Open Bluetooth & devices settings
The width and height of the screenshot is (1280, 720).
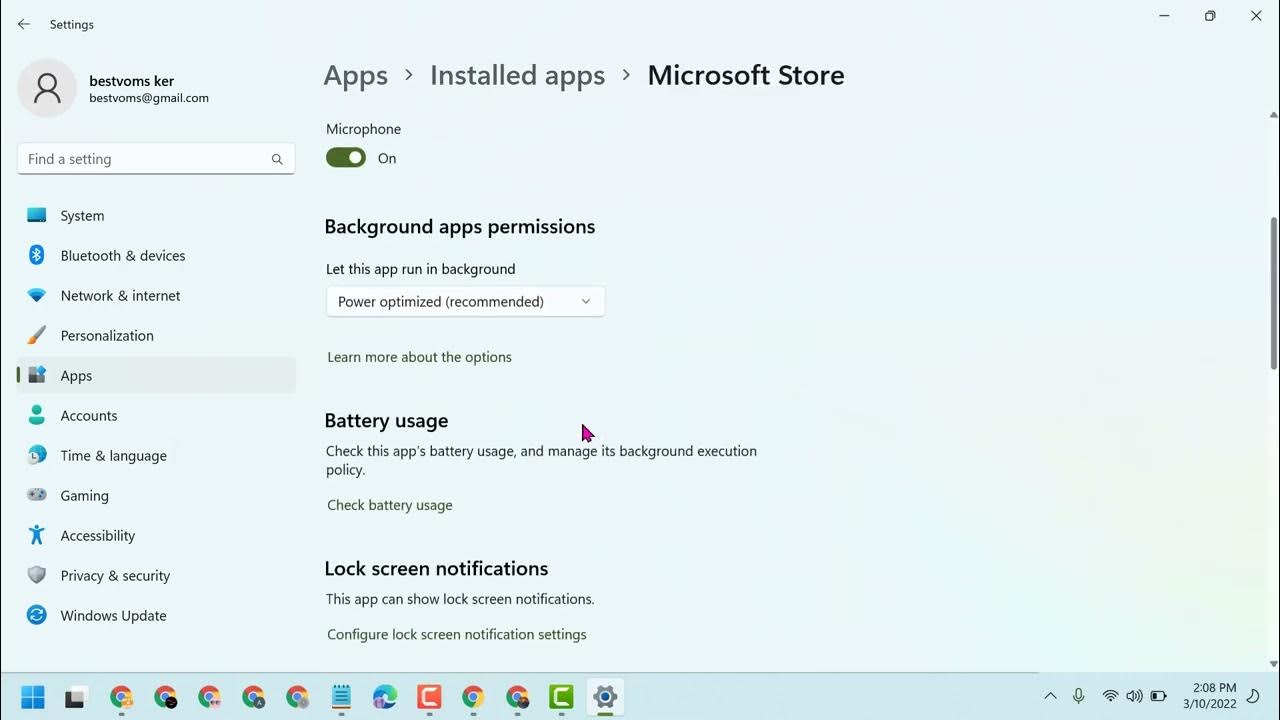click(156, 256)
